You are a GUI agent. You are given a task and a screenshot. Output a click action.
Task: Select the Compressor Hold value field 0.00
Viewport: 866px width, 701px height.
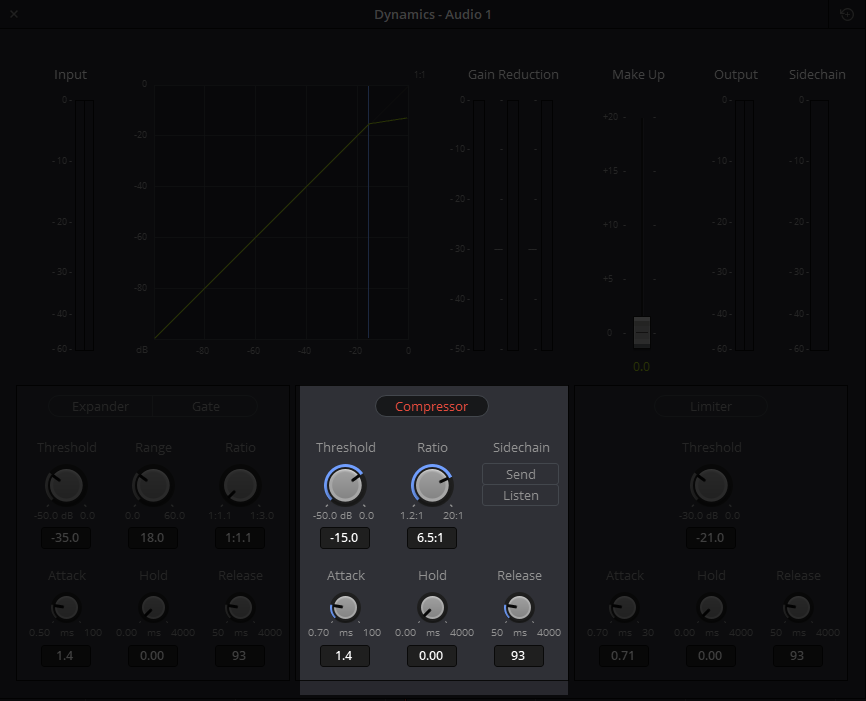[x=431, y=656]
